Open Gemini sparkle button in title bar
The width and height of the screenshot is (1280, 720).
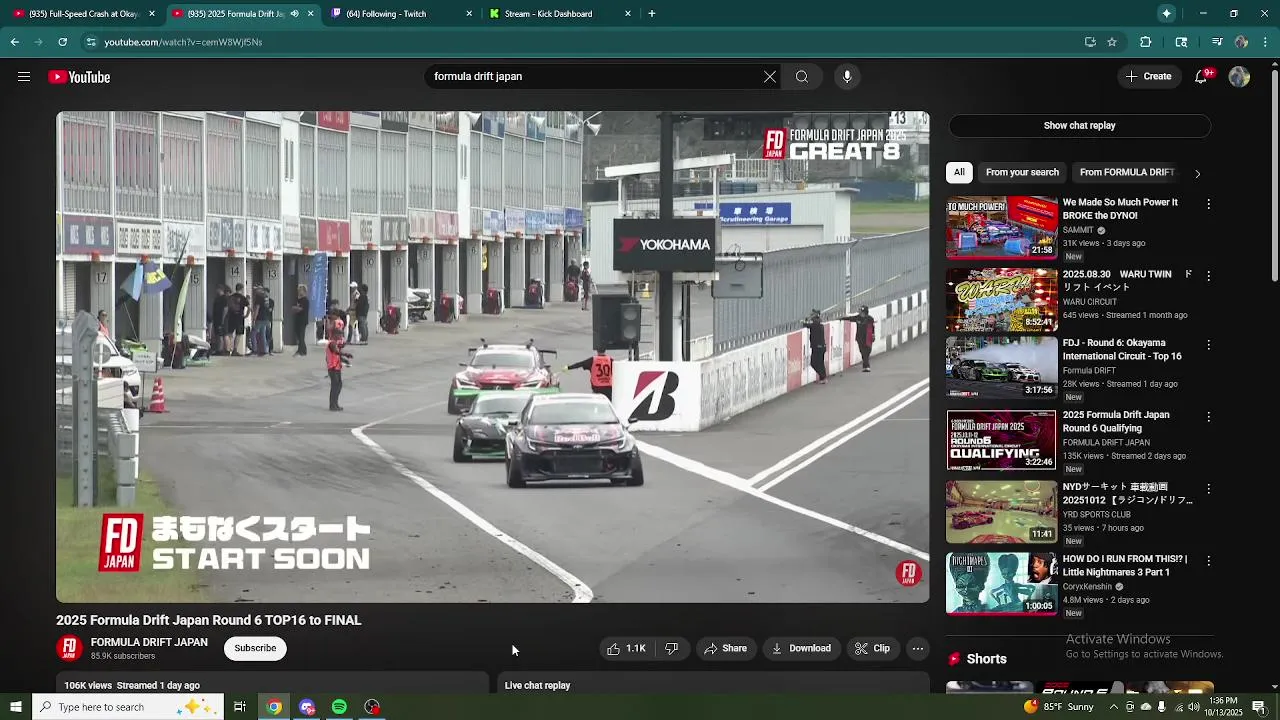click(x=1167, y=13)
